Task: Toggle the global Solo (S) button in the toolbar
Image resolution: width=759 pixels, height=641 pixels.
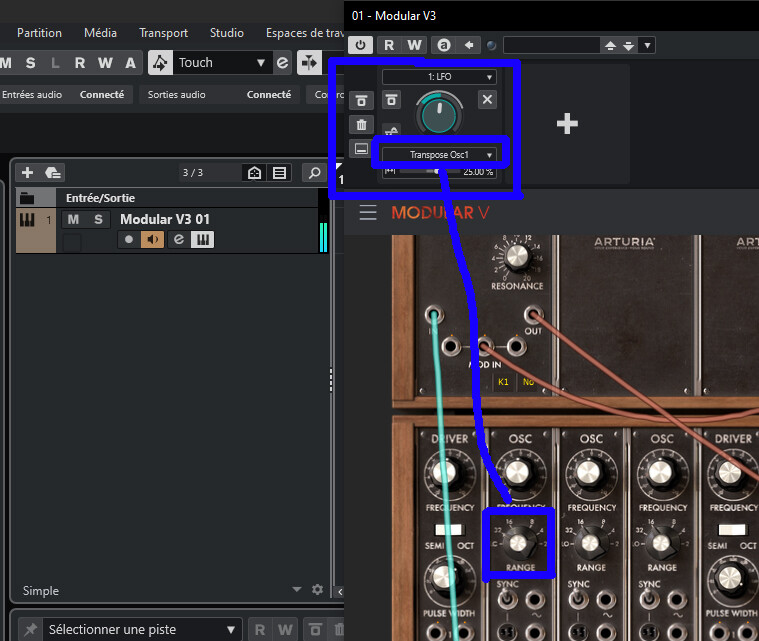Action: [x=30, y=62]
